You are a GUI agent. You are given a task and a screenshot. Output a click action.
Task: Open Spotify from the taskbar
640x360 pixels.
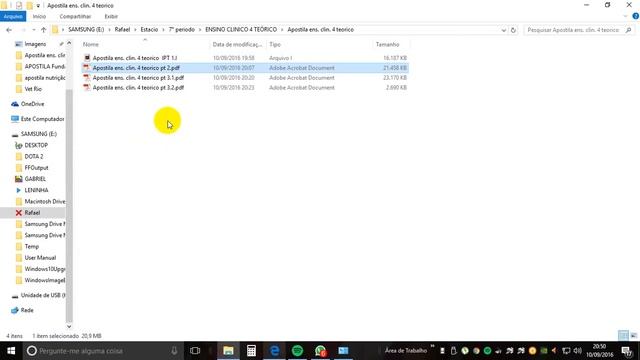click(298, 351)
